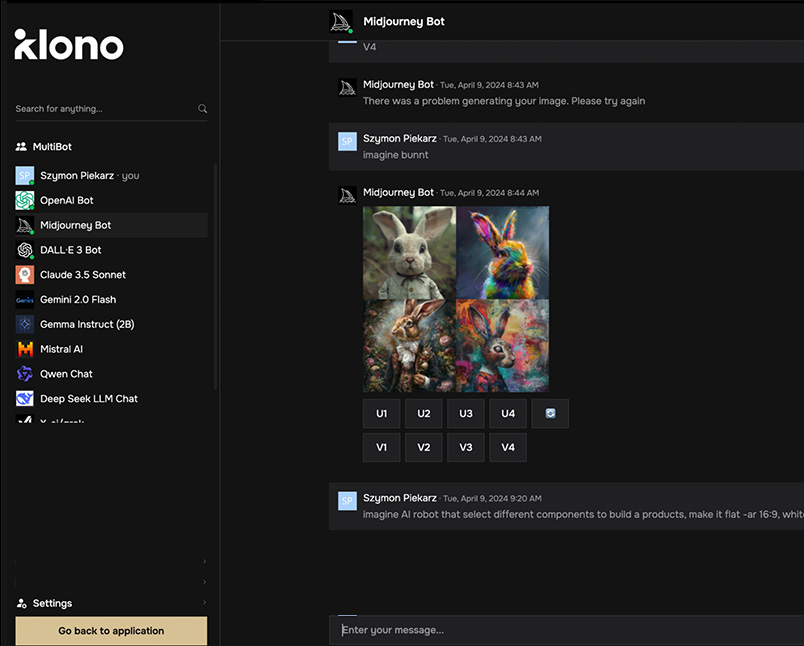The image size is (804, 646).
Task: Click SP avatar on "imagine bunnt" message
Action: coord(347,141)
